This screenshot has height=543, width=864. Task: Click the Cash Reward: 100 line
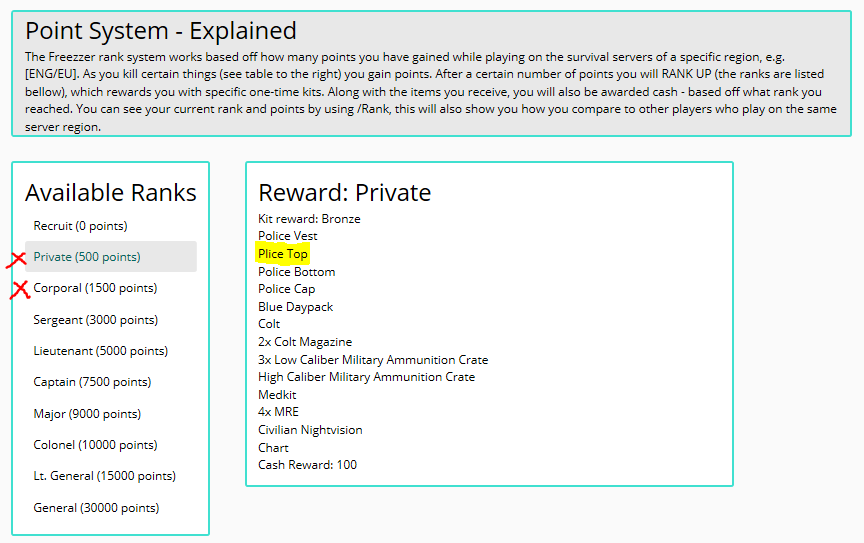[x=307, y=465]
